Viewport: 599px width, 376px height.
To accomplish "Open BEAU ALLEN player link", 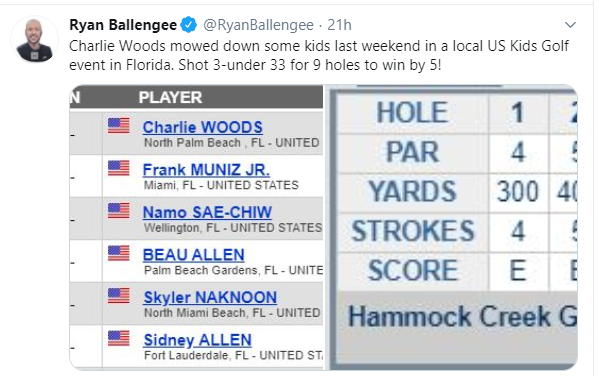I will click(x=193, y=255).
